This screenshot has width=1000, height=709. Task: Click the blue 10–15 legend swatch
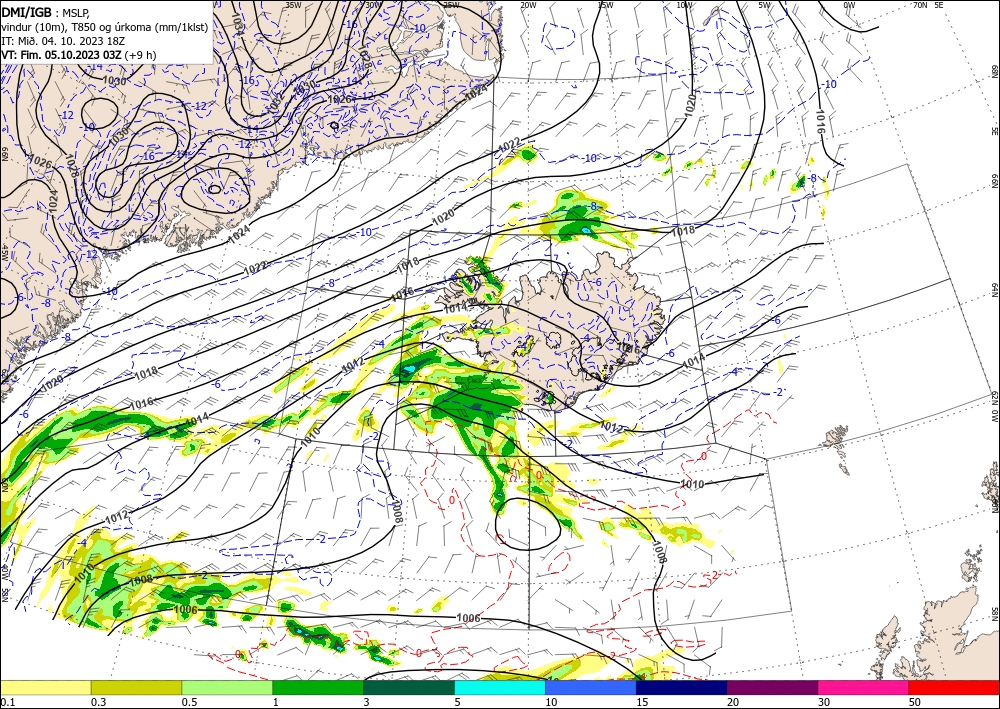(591, 687)
